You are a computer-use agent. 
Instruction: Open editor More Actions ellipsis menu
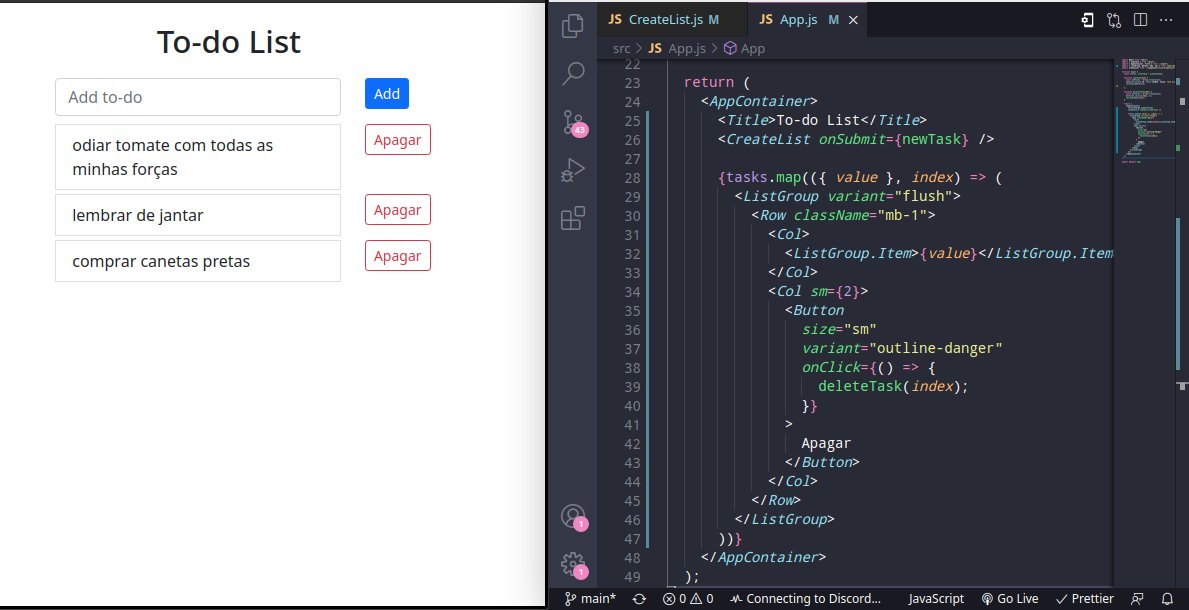click(x=1166, y=20)
